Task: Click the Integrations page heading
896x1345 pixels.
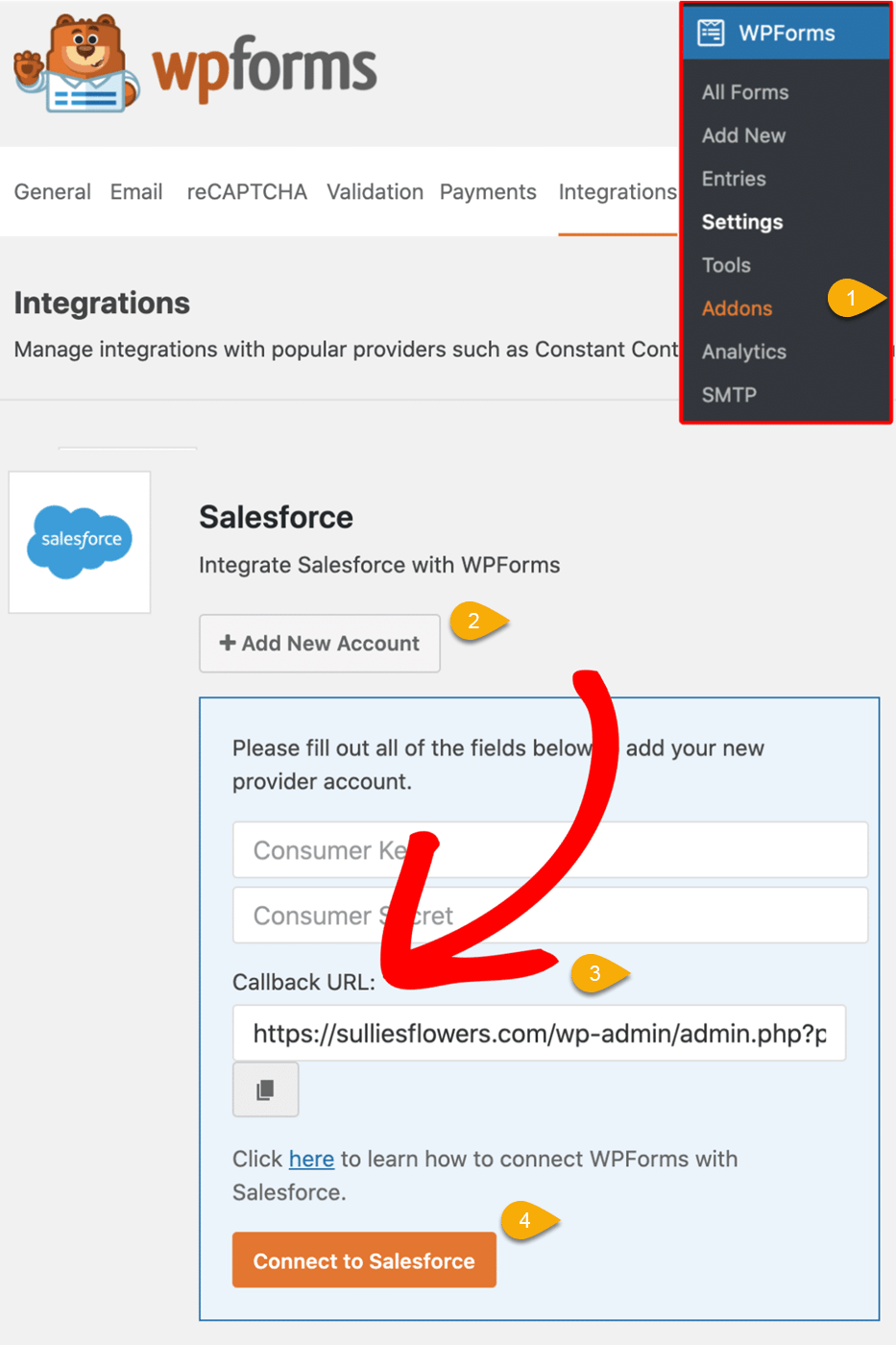Action: pos(102,303)
